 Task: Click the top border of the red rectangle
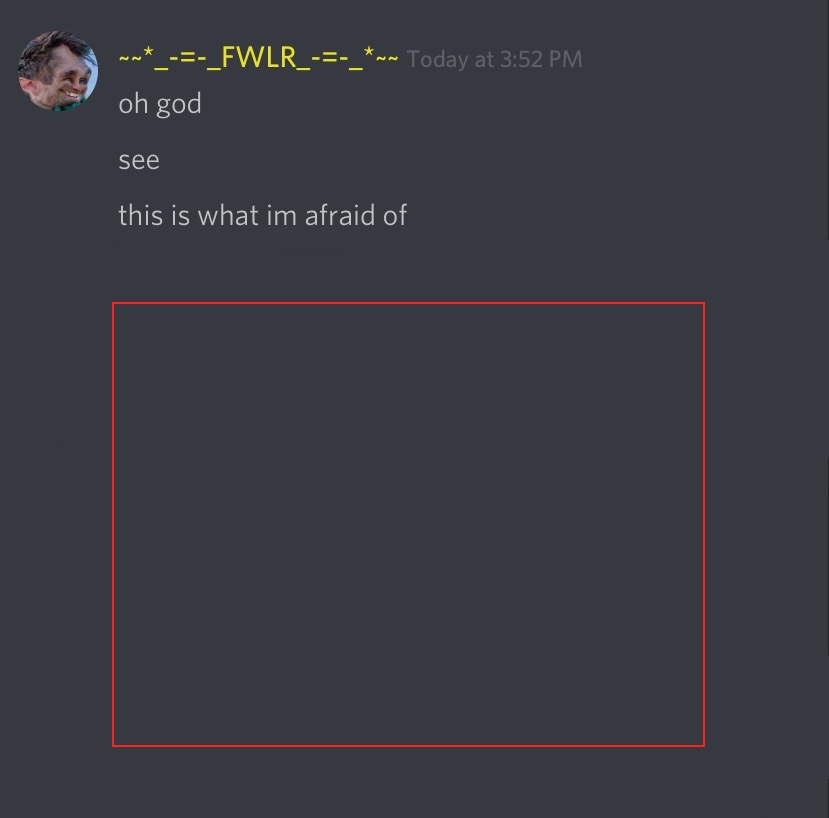(408, 304)
